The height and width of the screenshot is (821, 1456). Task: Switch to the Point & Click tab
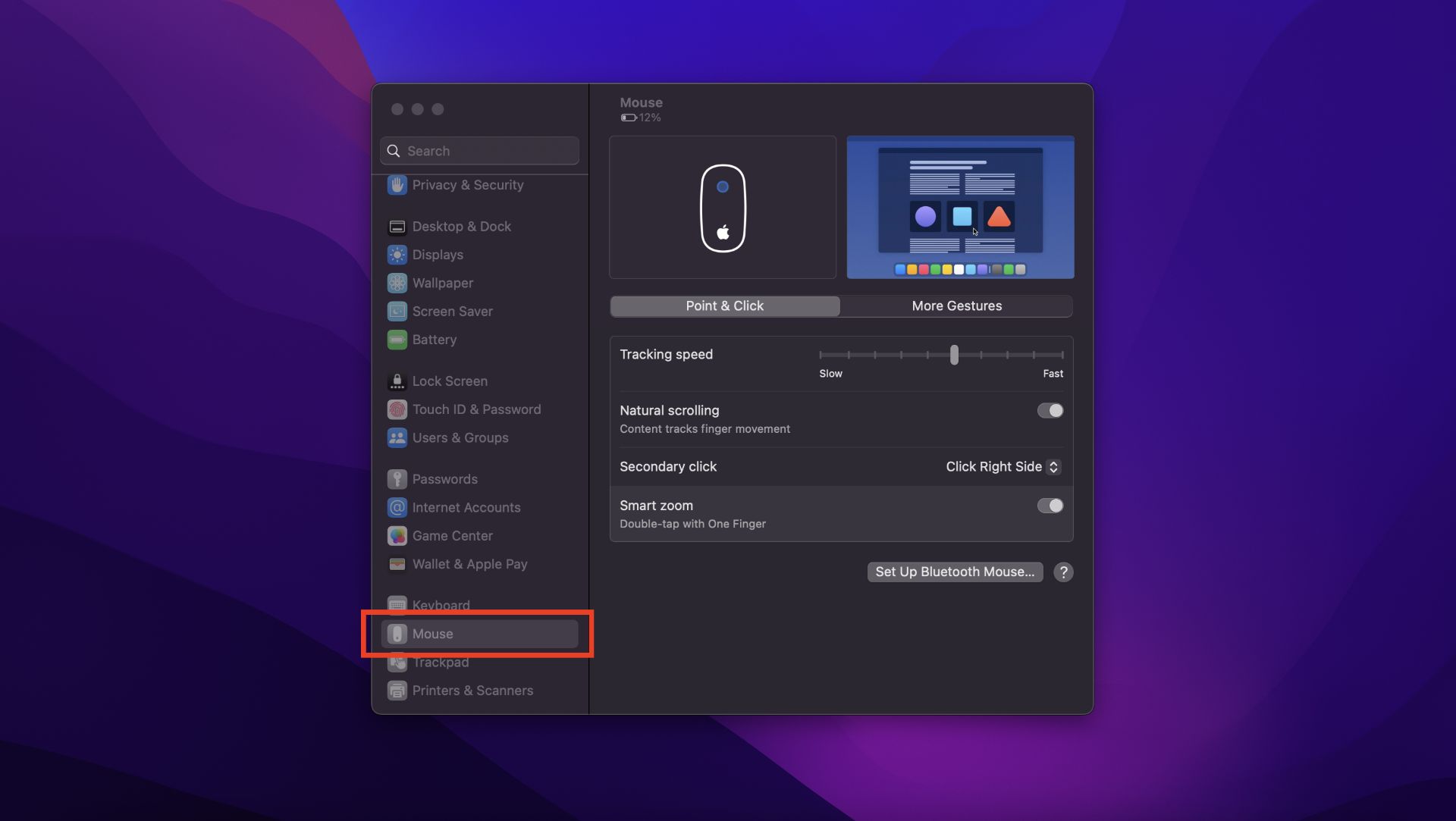pyautogui.click(x=724, y=306)
